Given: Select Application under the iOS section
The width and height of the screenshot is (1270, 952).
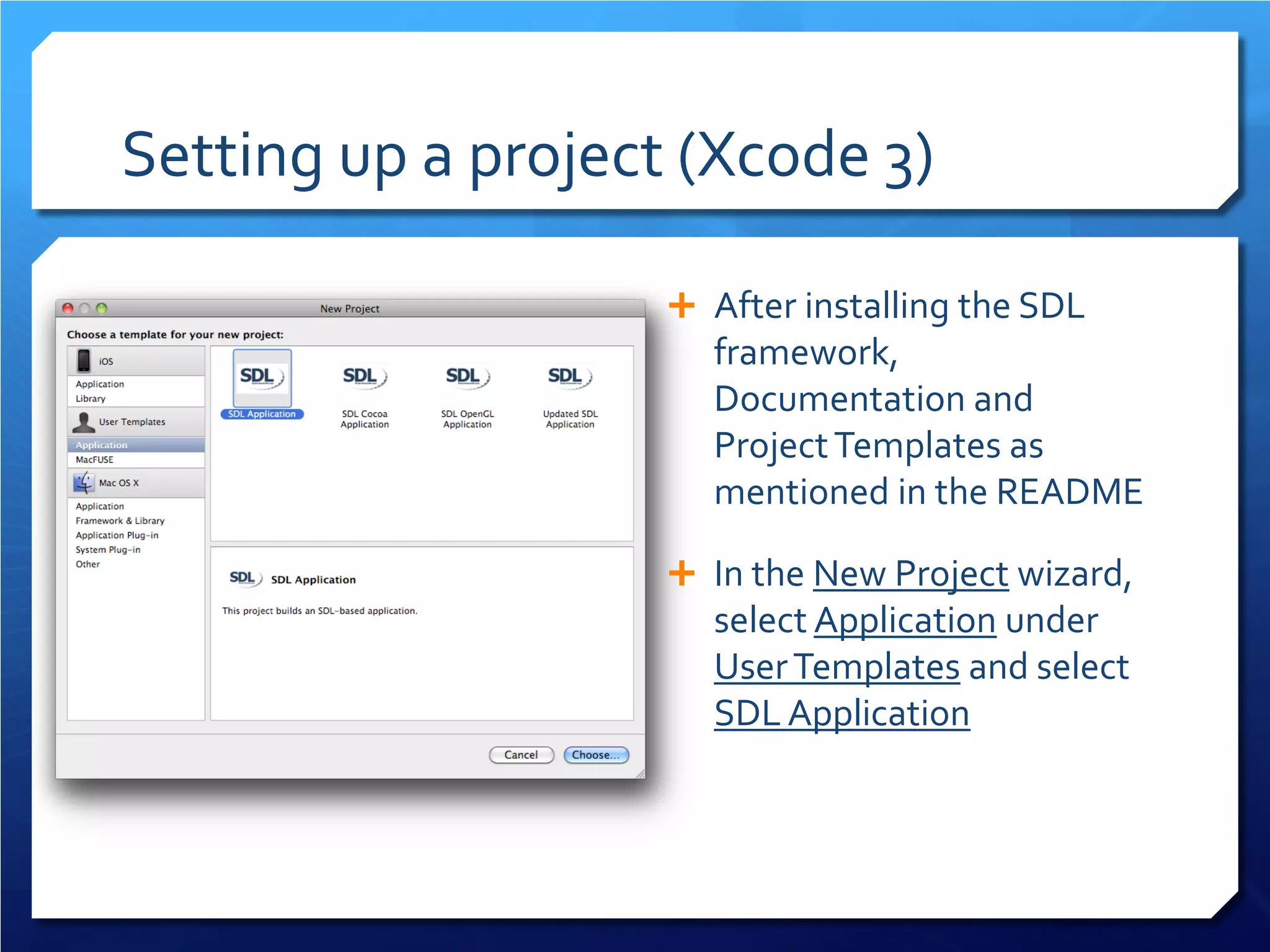Looking at the screenshot, I should coord(100,384).
